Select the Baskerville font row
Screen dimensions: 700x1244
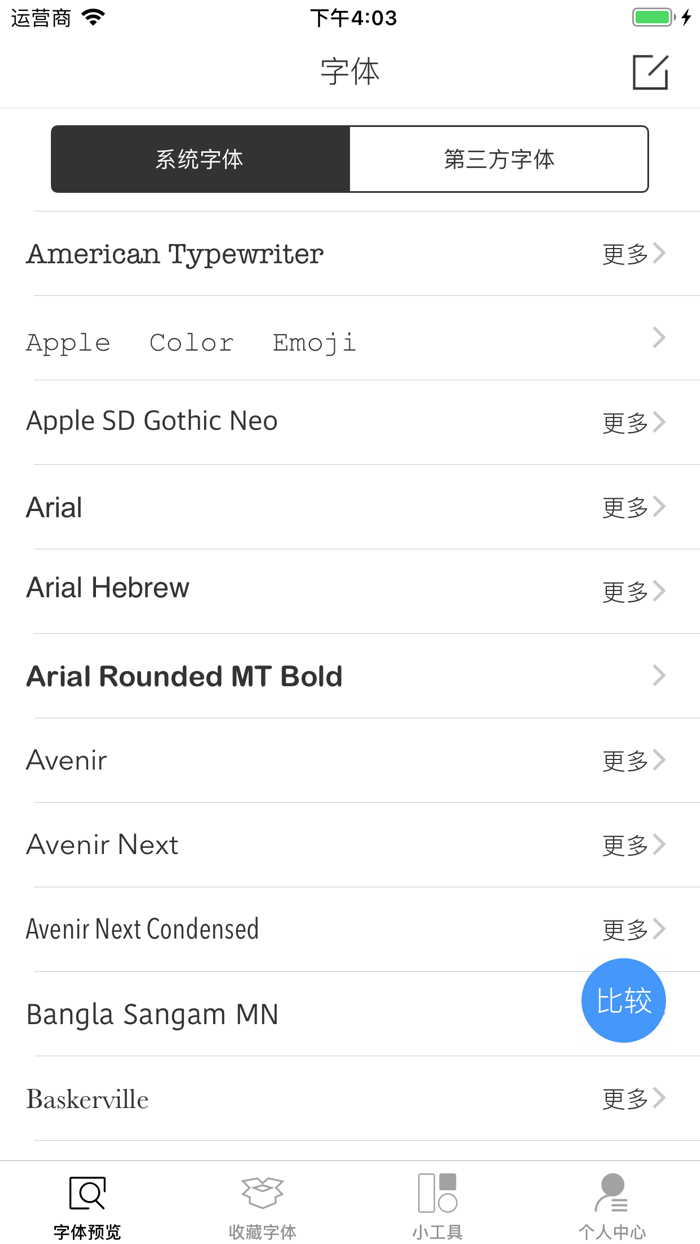point(88,1099)
